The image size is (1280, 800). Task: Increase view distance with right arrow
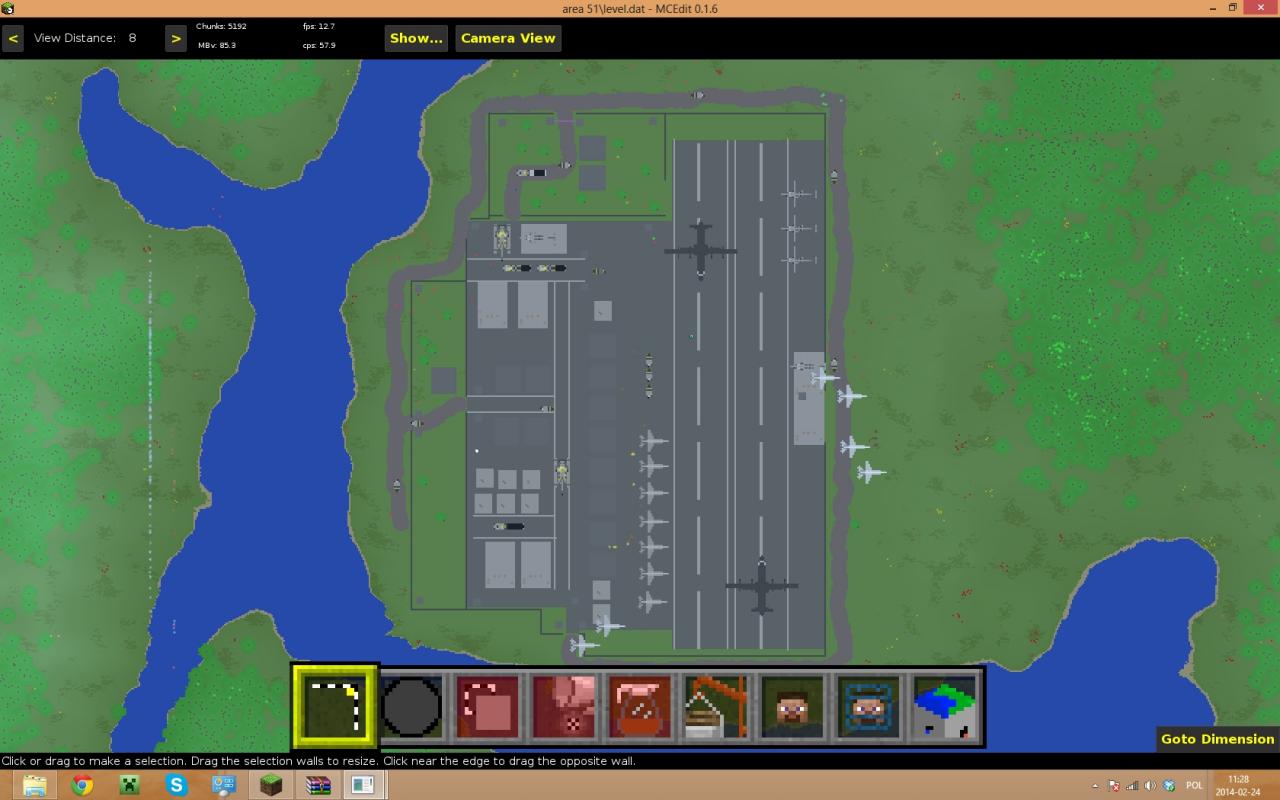pos(176,38)
